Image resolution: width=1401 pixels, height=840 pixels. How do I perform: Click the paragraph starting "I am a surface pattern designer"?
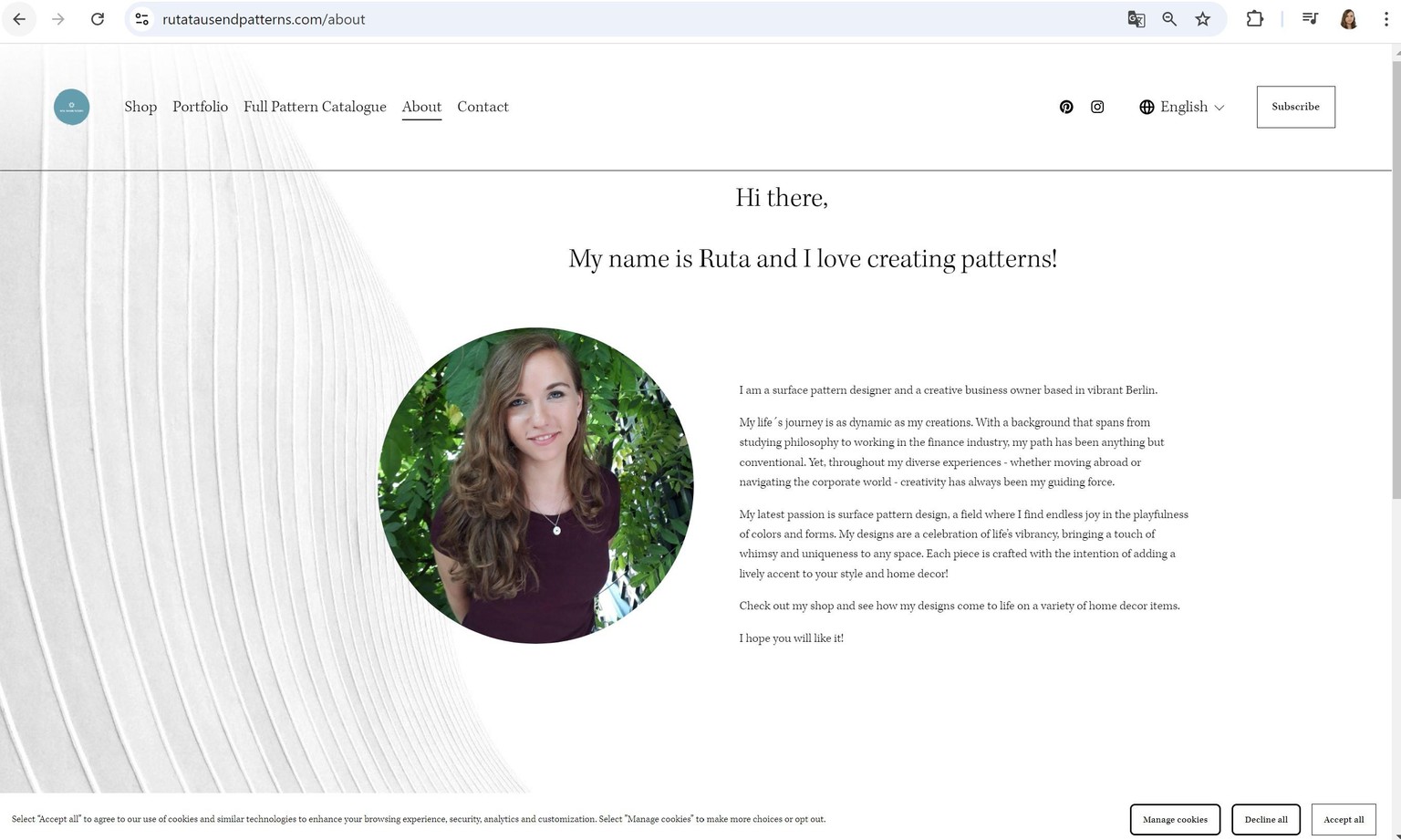(x=948, y=389)
